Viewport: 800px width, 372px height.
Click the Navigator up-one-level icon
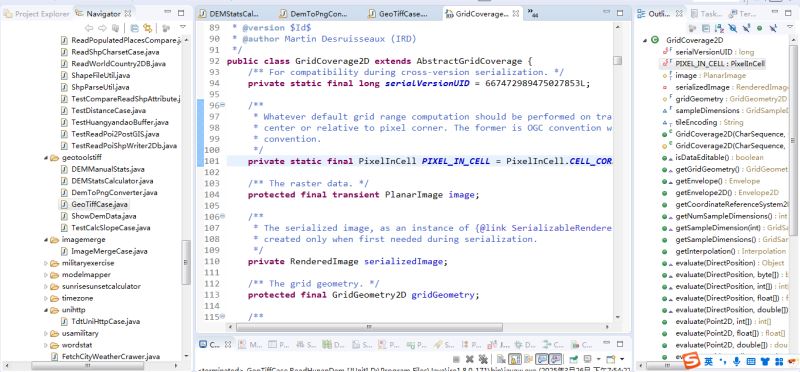116,28
